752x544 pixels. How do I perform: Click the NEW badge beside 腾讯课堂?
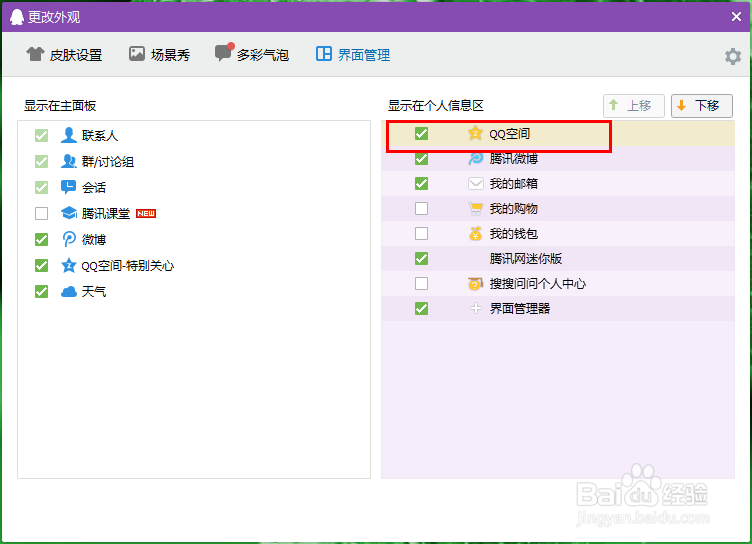[146, 213]
